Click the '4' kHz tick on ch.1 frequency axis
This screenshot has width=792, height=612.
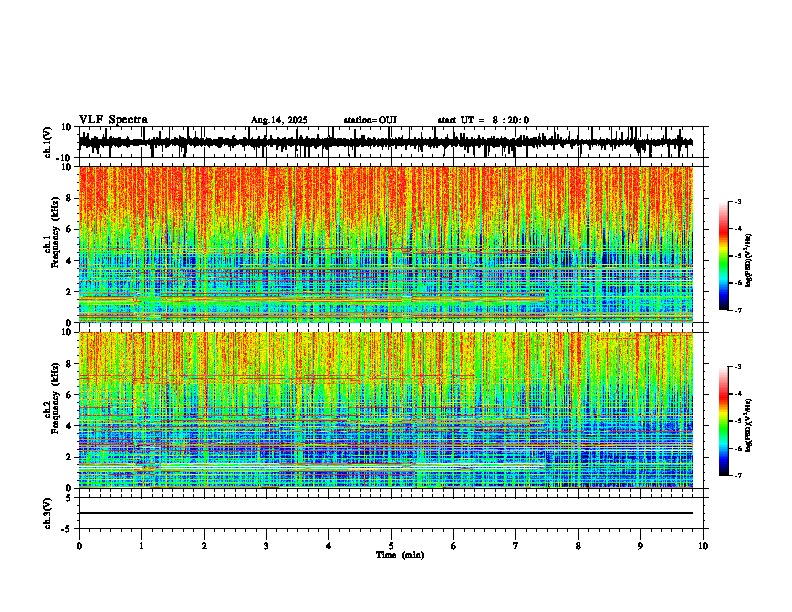tap(69, 261)
